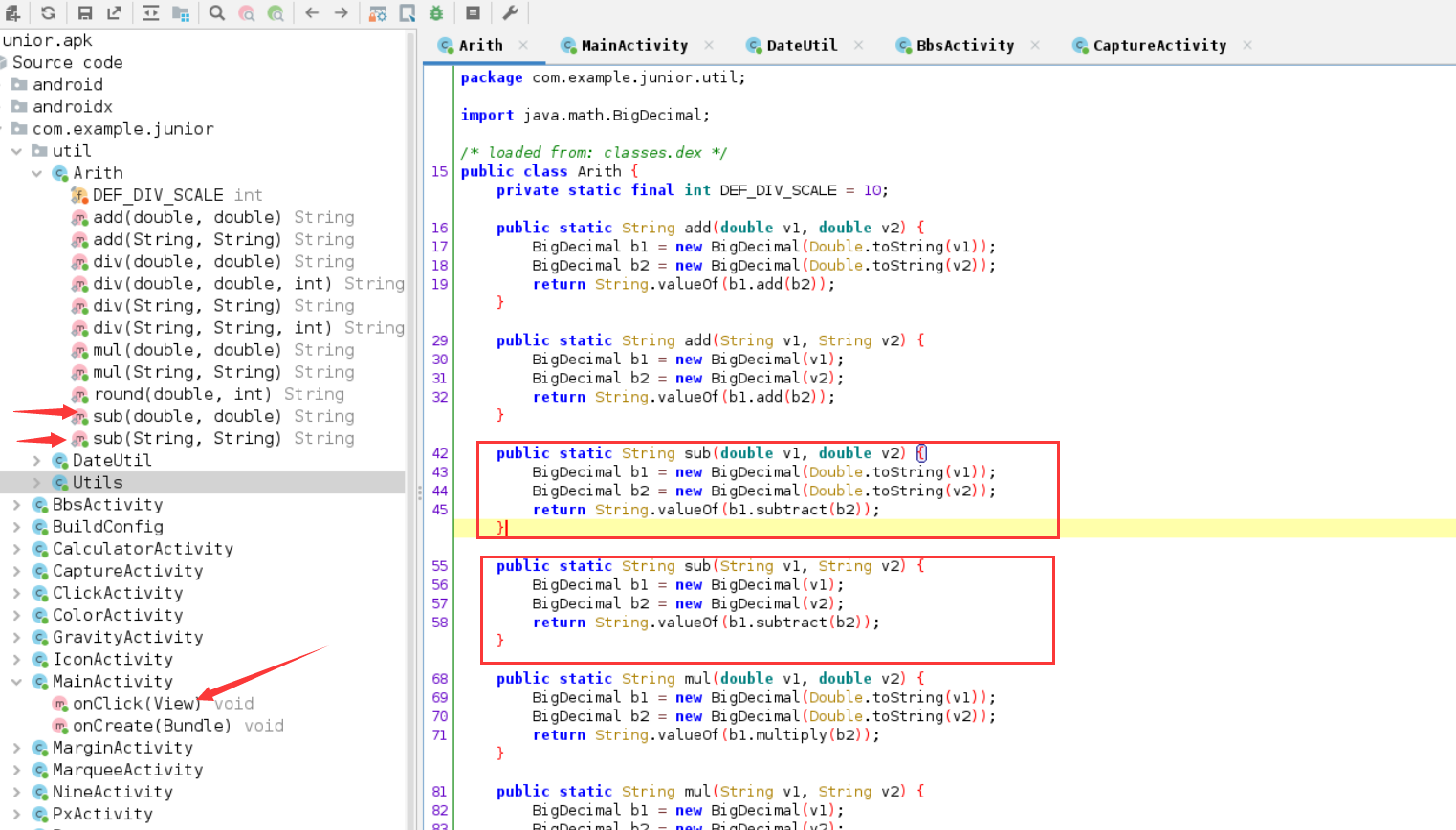
Task: Navigate back using the left arrow
Action: tap(312, 12)
